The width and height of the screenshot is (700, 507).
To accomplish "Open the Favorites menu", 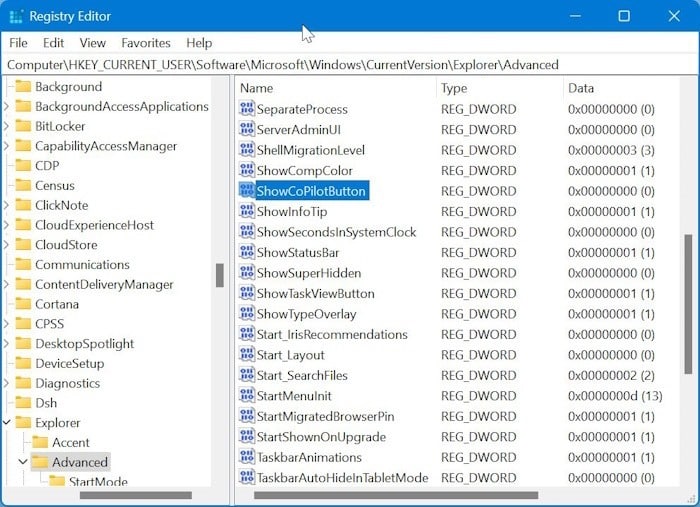I will point(146,43).
